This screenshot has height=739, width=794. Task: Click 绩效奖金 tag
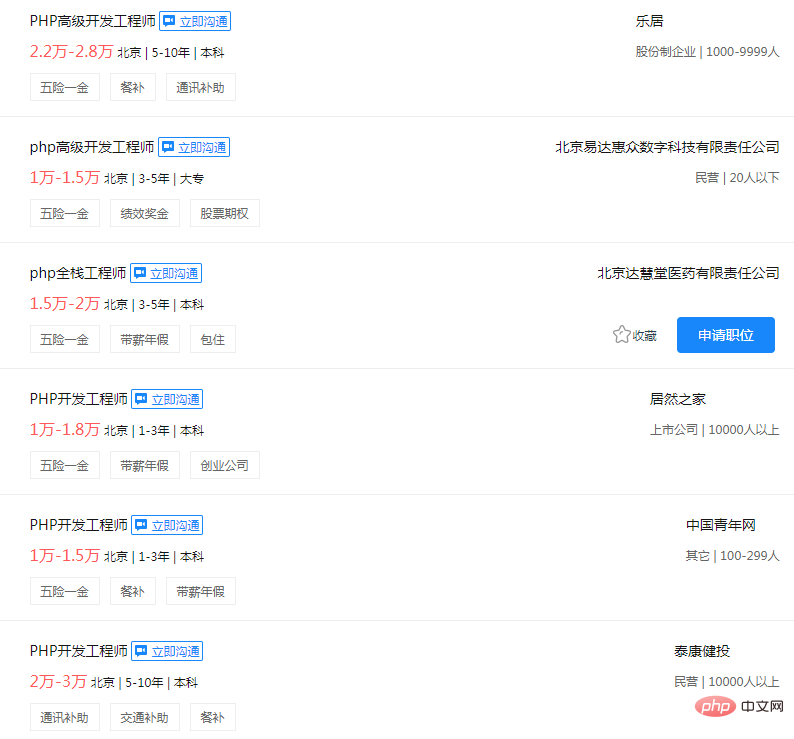[x=145, y=213]
